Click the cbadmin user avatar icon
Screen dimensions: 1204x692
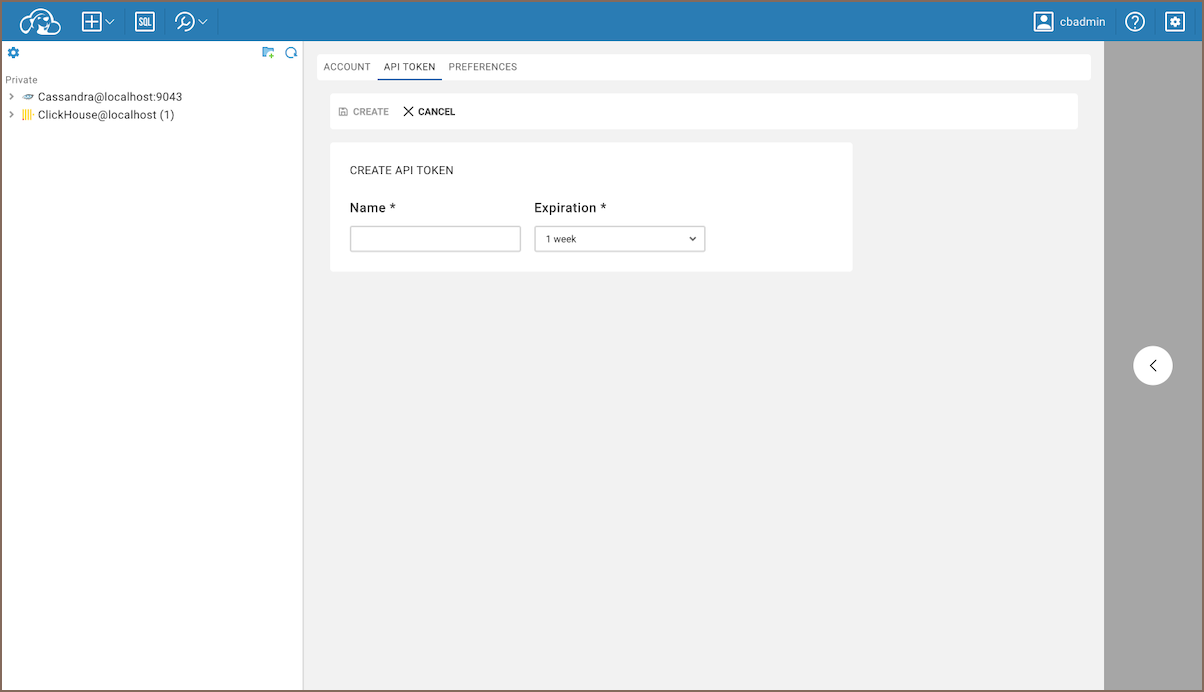pyautogui.click(x=1043, y=21)
